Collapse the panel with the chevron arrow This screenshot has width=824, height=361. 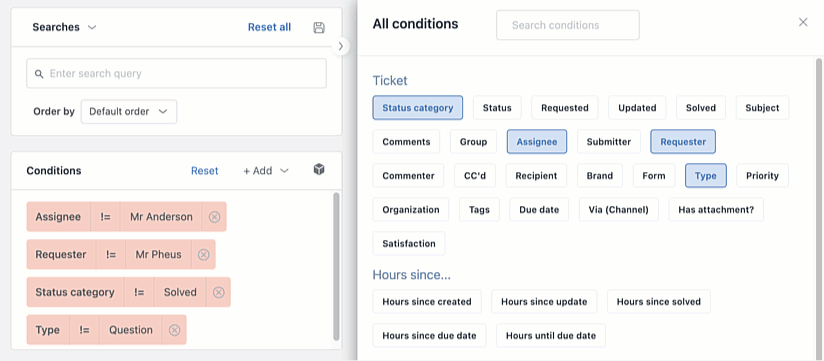[341, 46]
